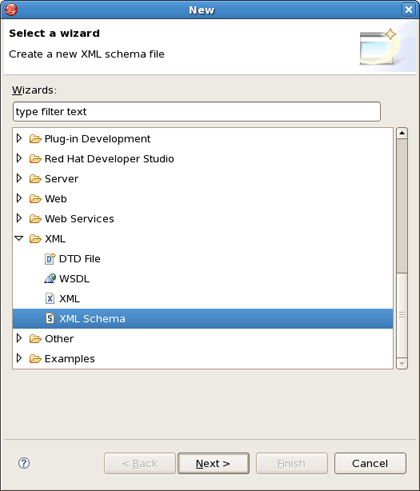The height and width of the screenshot is (491, 420).
Task: Expand the Plug-in Development category
Action: click(x=19, y=138)
